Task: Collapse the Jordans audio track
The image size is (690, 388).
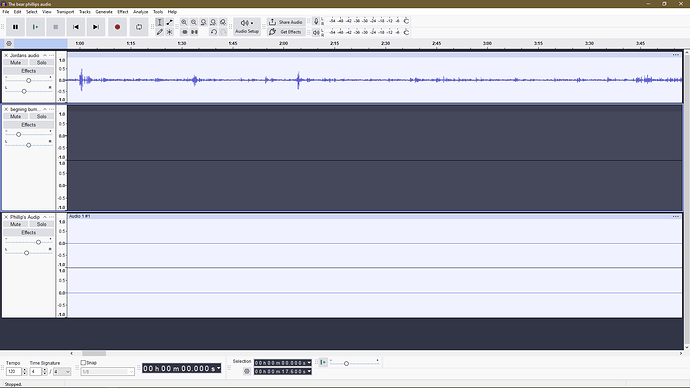Action: click(45, 55)
